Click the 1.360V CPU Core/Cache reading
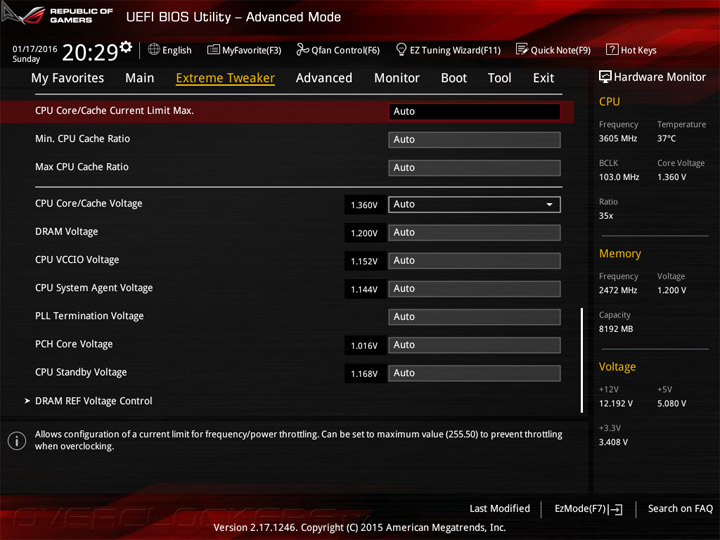This screenshot has width=720, height=540. (365, 205)
